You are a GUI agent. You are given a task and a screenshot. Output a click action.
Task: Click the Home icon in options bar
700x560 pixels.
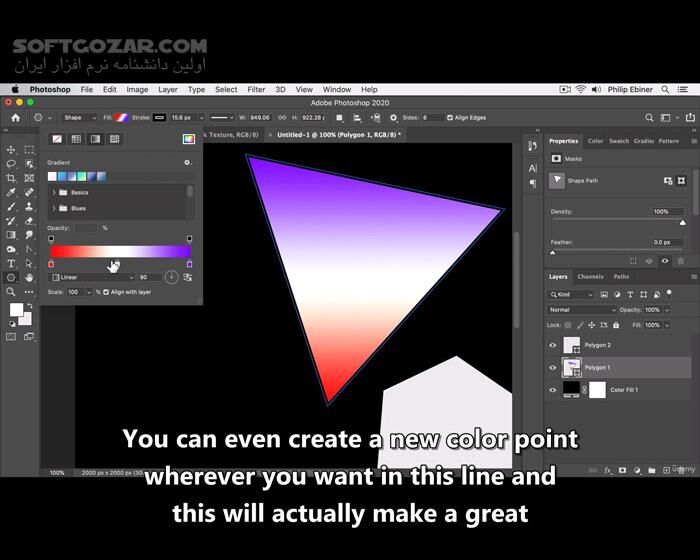click(x=16, y=118)
